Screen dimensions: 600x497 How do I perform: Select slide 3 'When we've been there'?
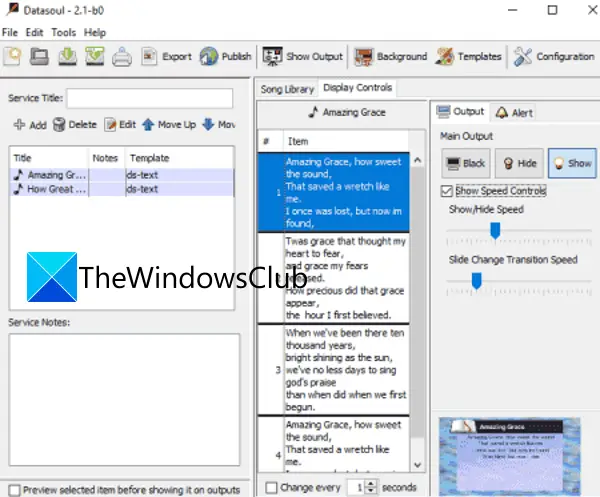click(x=334, y=370)
